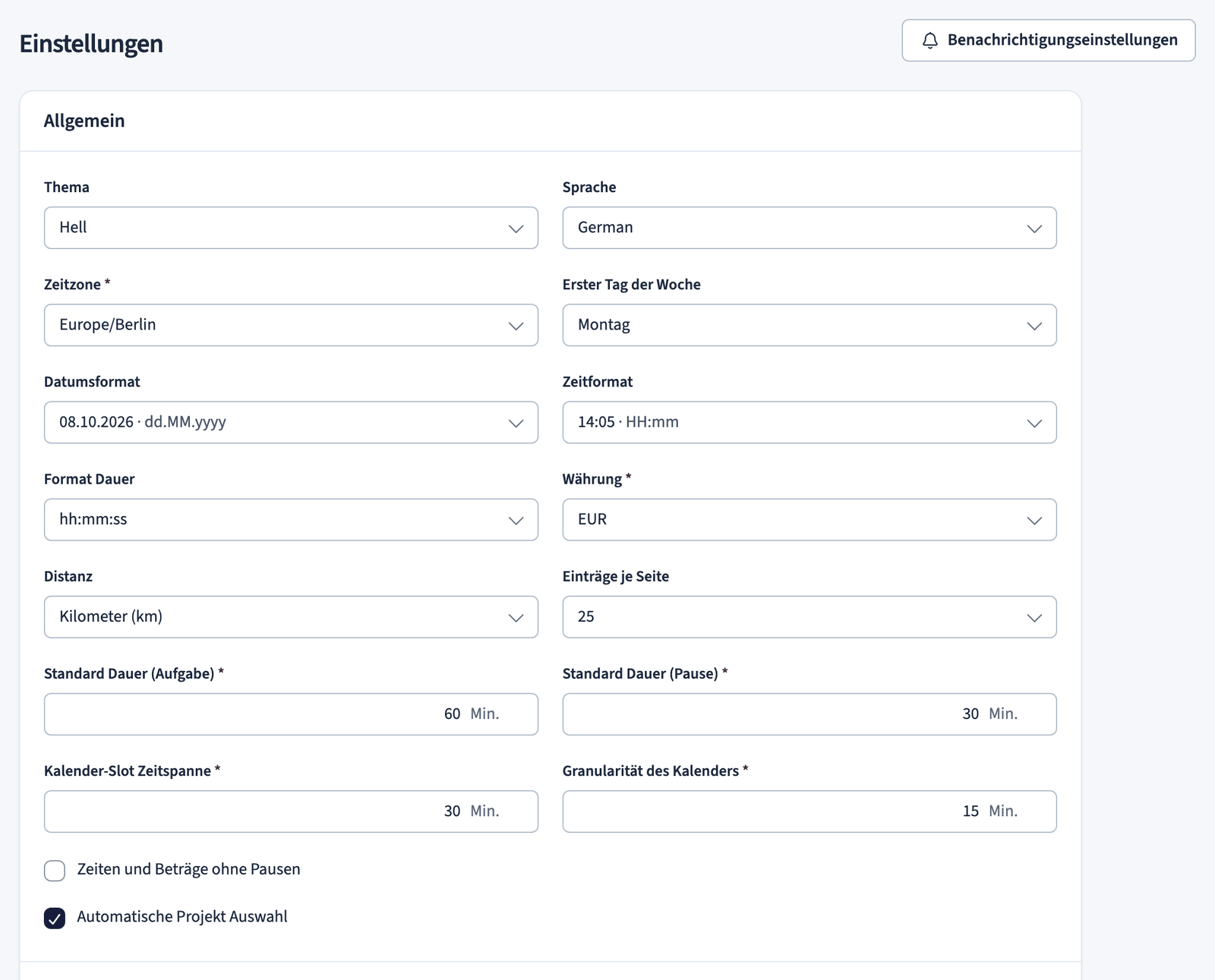The image size is (1215, 980).
Task: Click the Währung field label
Action: click(x=597, y=478)
